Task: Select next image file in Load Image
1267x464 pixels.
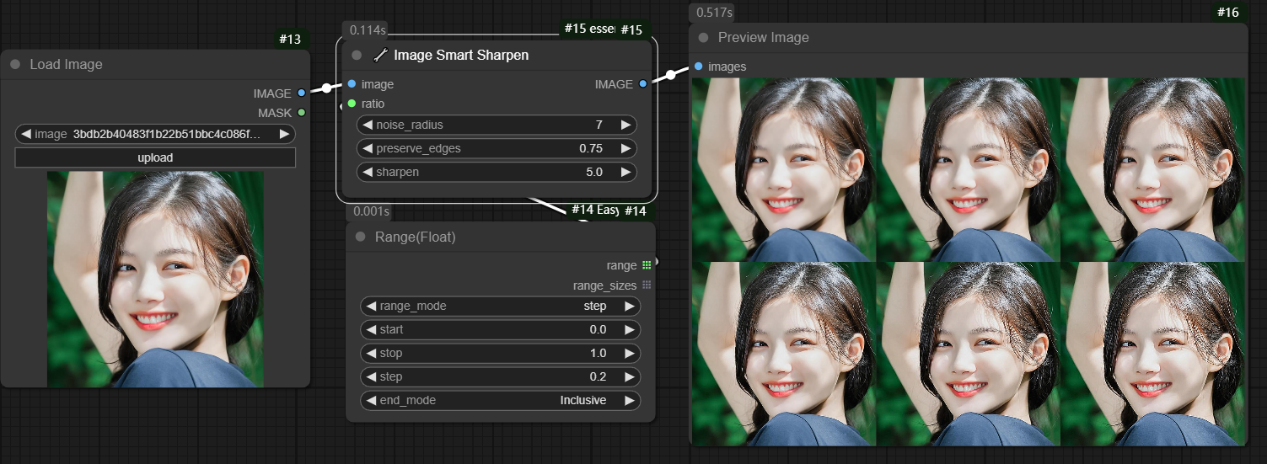Action: tap(285, 134)
